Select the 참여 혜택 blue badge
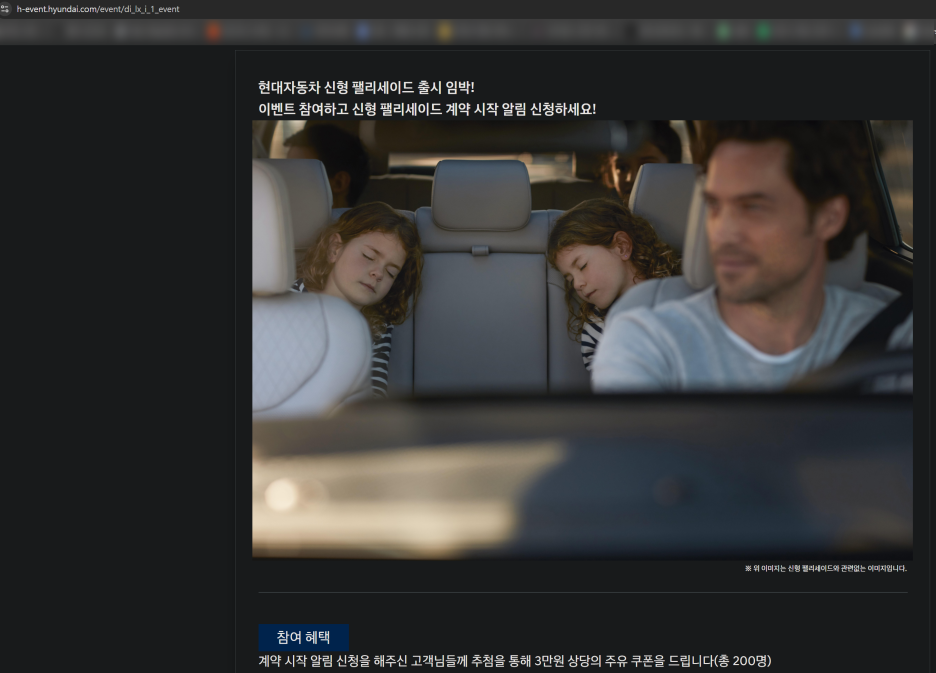The width and height of the screenshot is (936, 673). click(303, 637)
